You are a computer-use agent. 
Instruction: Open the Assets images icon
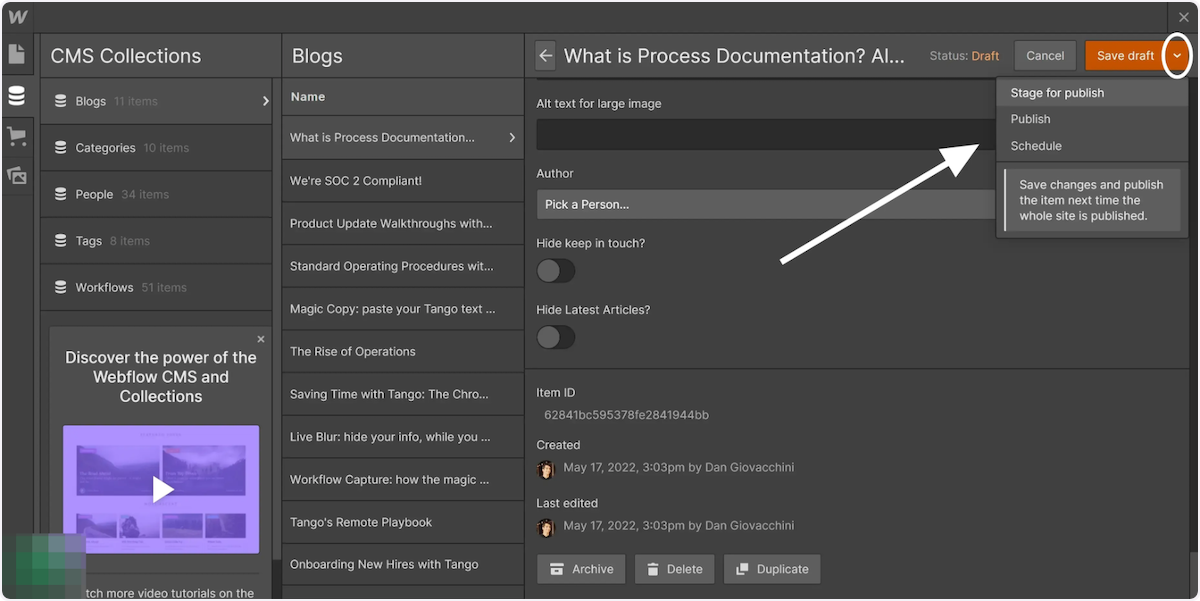17,175
